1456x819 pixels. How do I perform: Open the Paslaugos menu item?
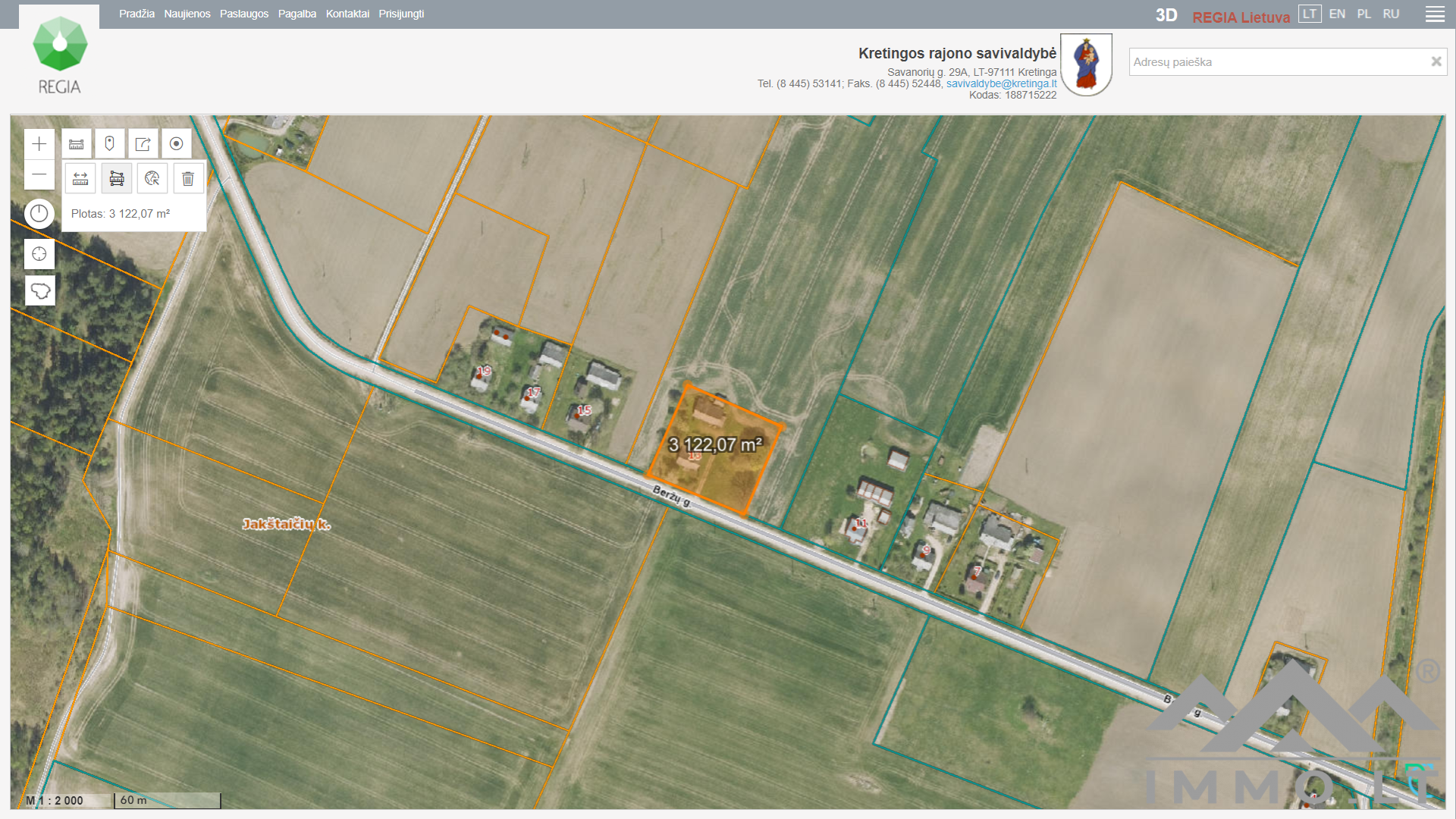244,14
